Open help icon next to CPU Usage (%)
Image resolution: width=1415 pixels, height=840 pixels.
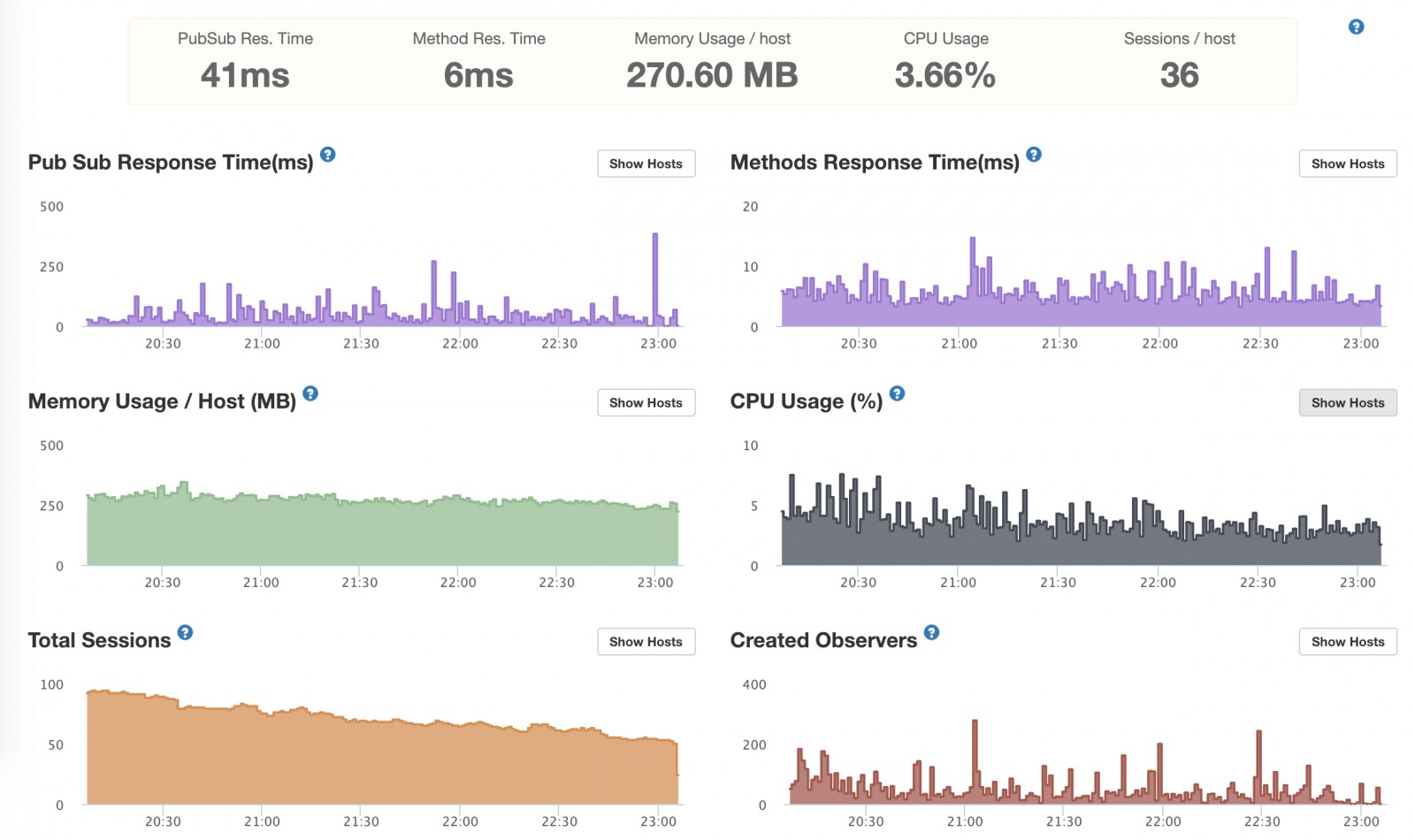[x=897, y=393]
